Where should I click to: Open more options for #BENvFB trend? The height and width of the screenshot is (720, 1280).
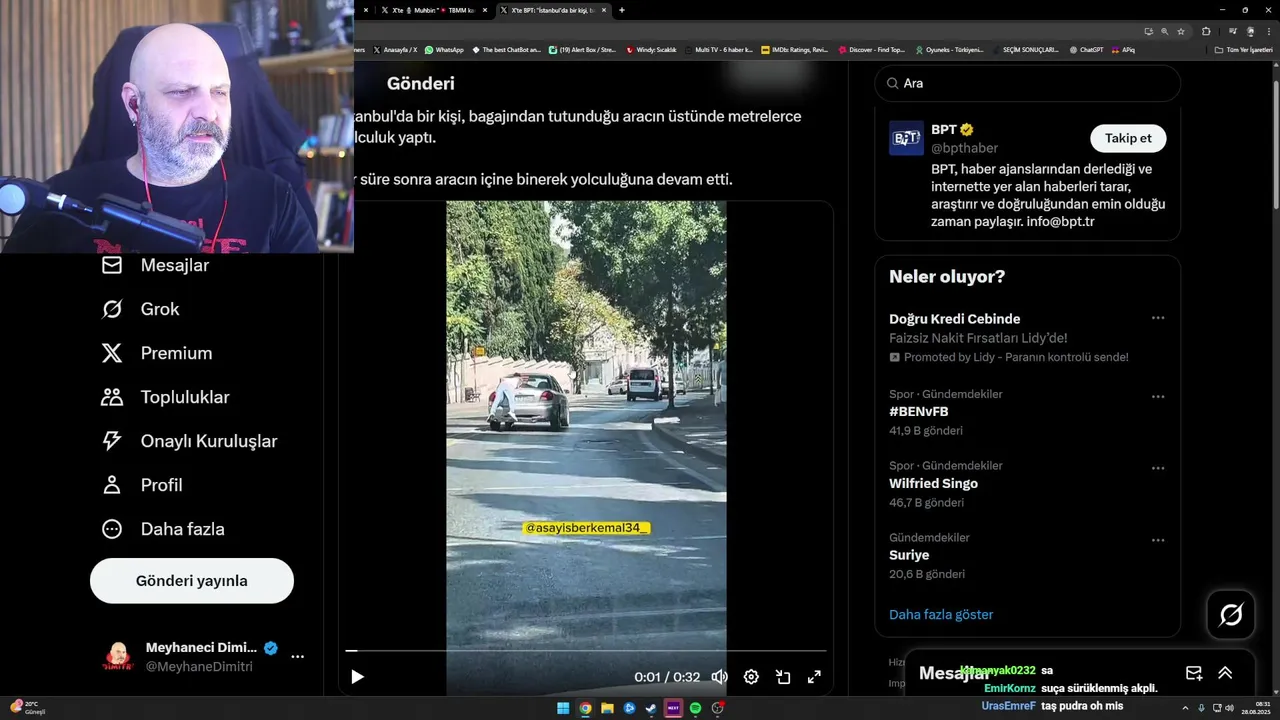(1158, 397)
